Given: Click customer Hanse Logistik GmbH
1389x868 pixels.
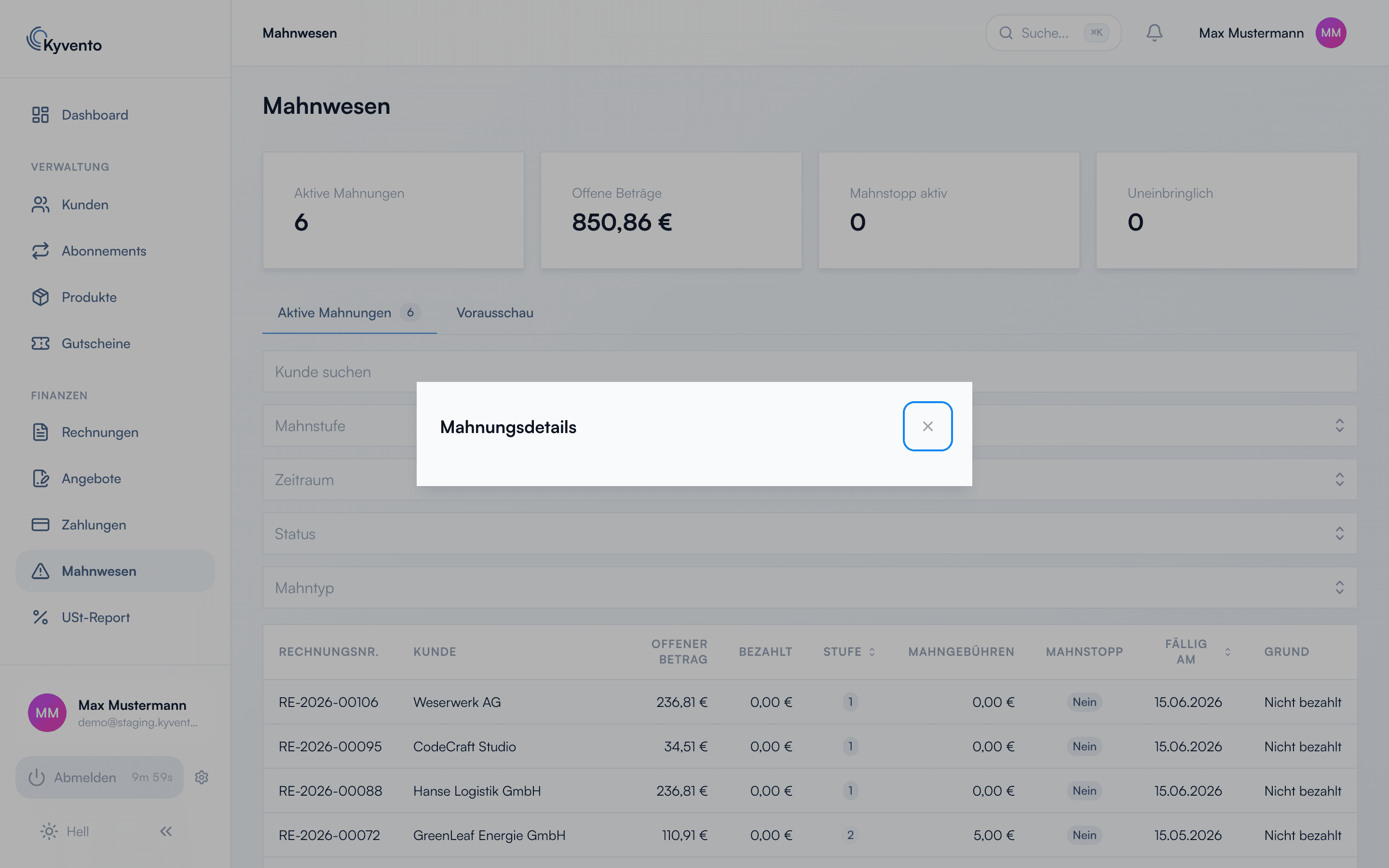Looking at the screenshot, I should [x=477, y=790].
